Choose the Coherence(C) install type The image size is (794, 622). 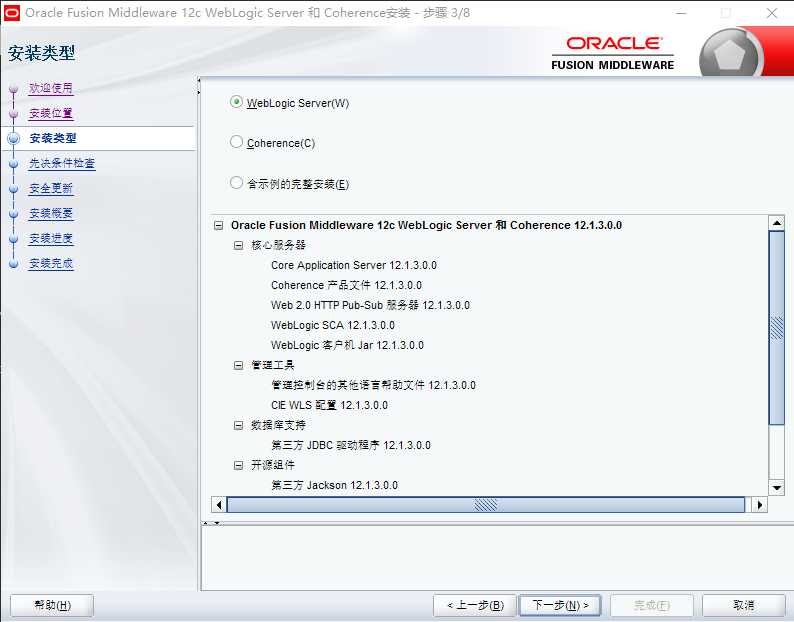pos(236,142)
